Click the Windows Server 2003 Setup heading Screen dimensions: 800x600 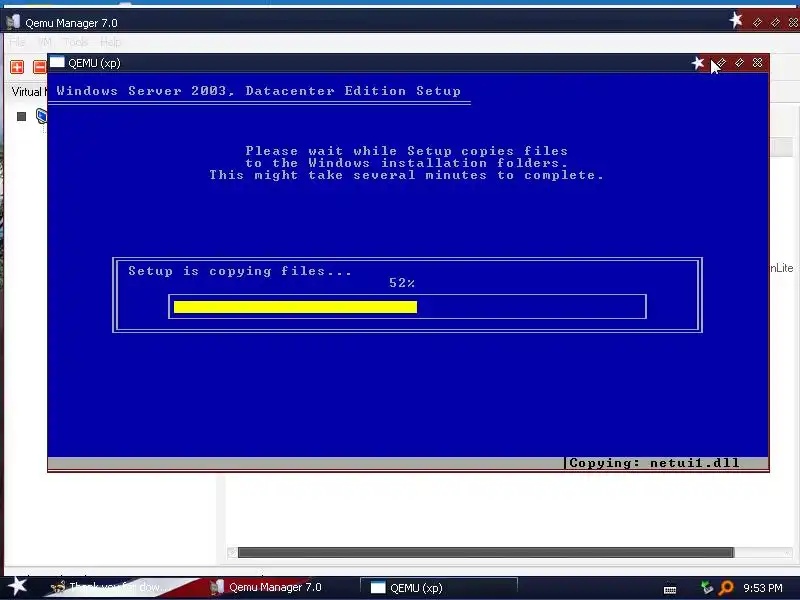pyautogui.click(x=259, y=91)
